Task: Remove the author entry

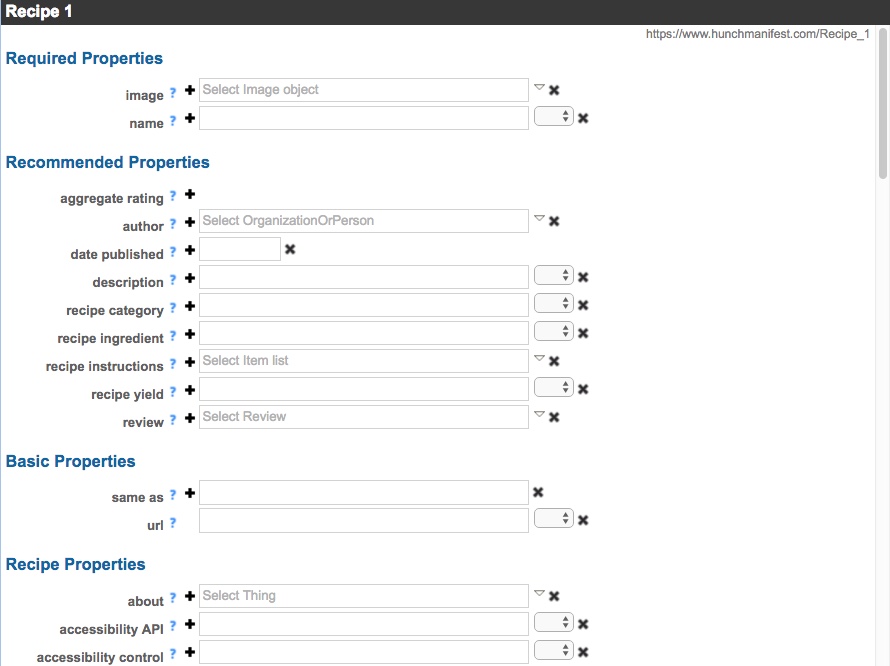Action: click(x=554, y=221)
